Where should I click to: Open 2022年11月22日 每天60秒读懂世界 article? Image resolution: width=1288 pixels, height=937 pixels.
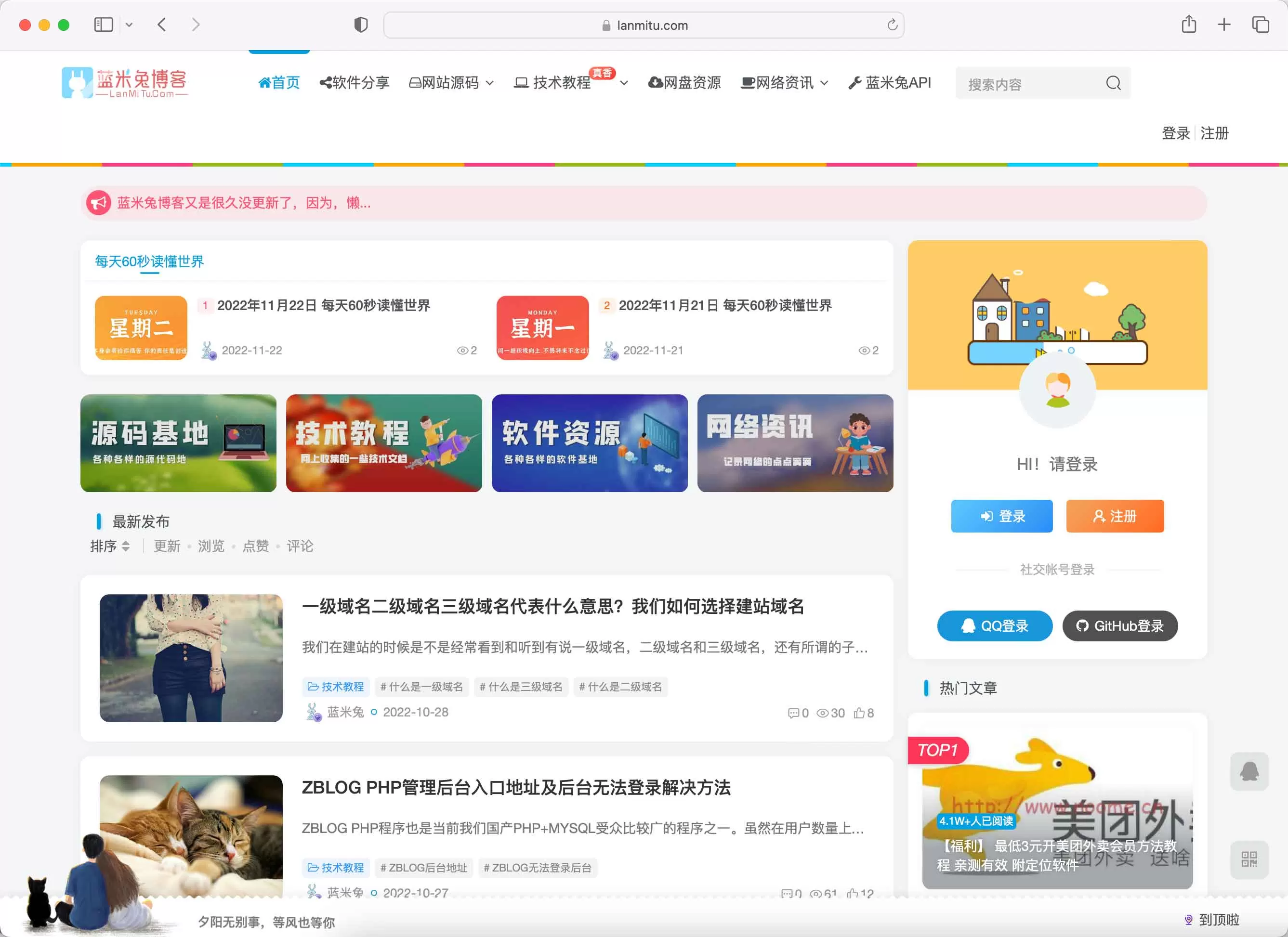pos(324,305)
